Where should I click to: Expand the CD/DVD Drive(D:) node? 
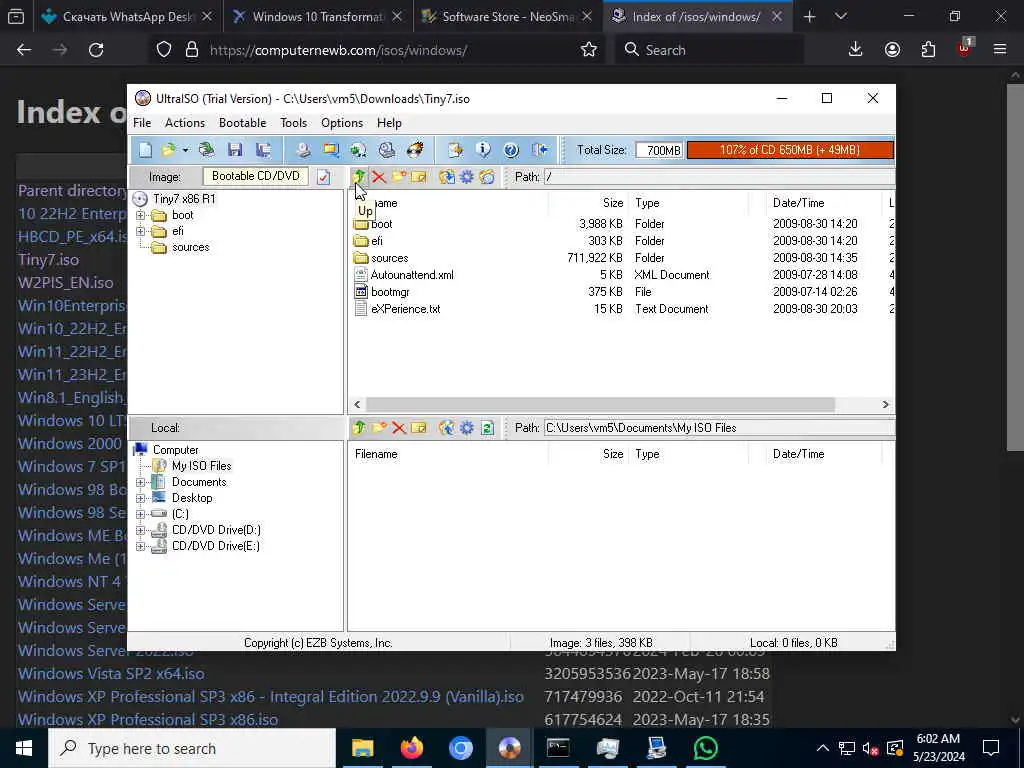pyautogui.click(x=140, y=530)
